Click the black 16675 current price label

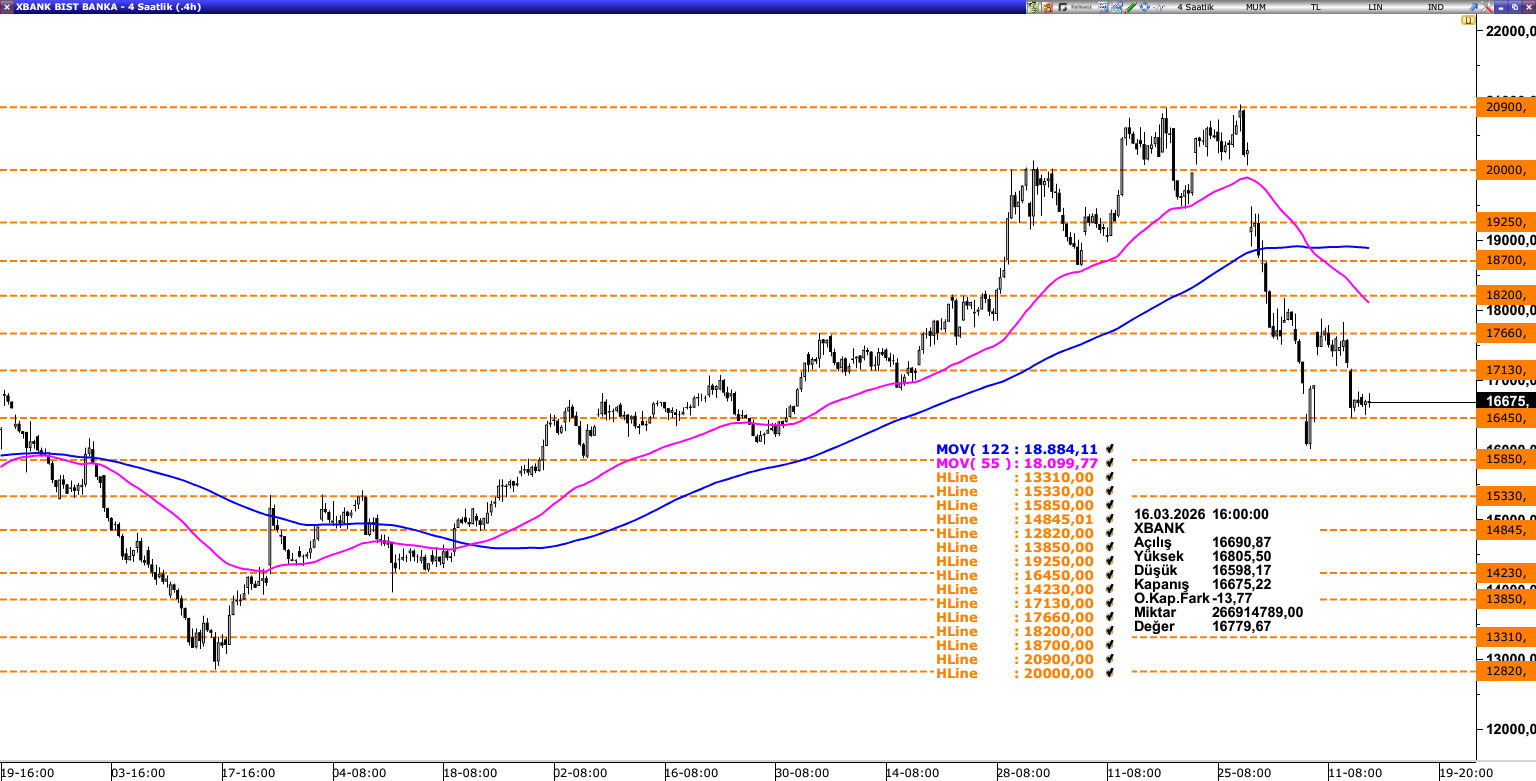pyautogui.click(x=1504, y=401)
